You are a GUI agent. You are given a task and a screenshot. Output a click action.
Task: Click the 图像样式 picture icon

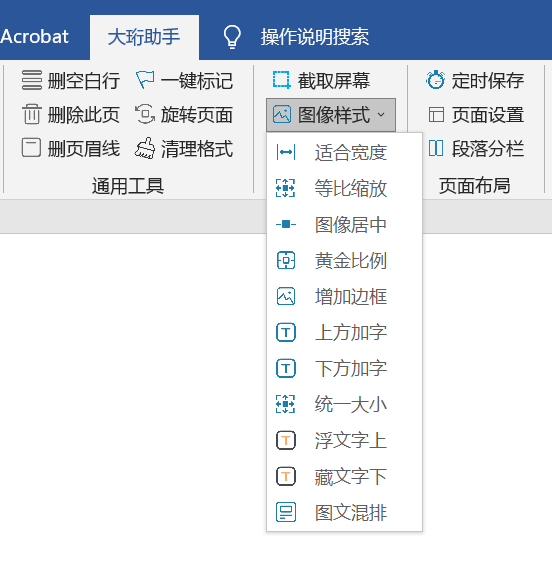pos(282,115)
